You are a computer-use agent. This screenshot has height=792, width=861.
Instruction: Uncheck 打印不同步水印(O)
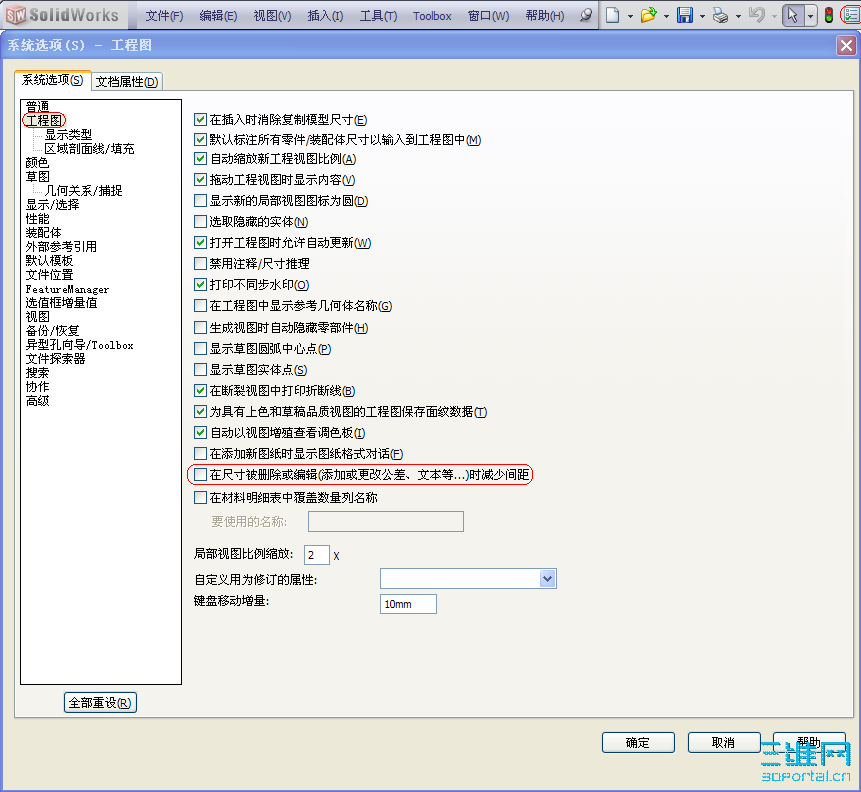pyautogui.click(x=200, y=285)
